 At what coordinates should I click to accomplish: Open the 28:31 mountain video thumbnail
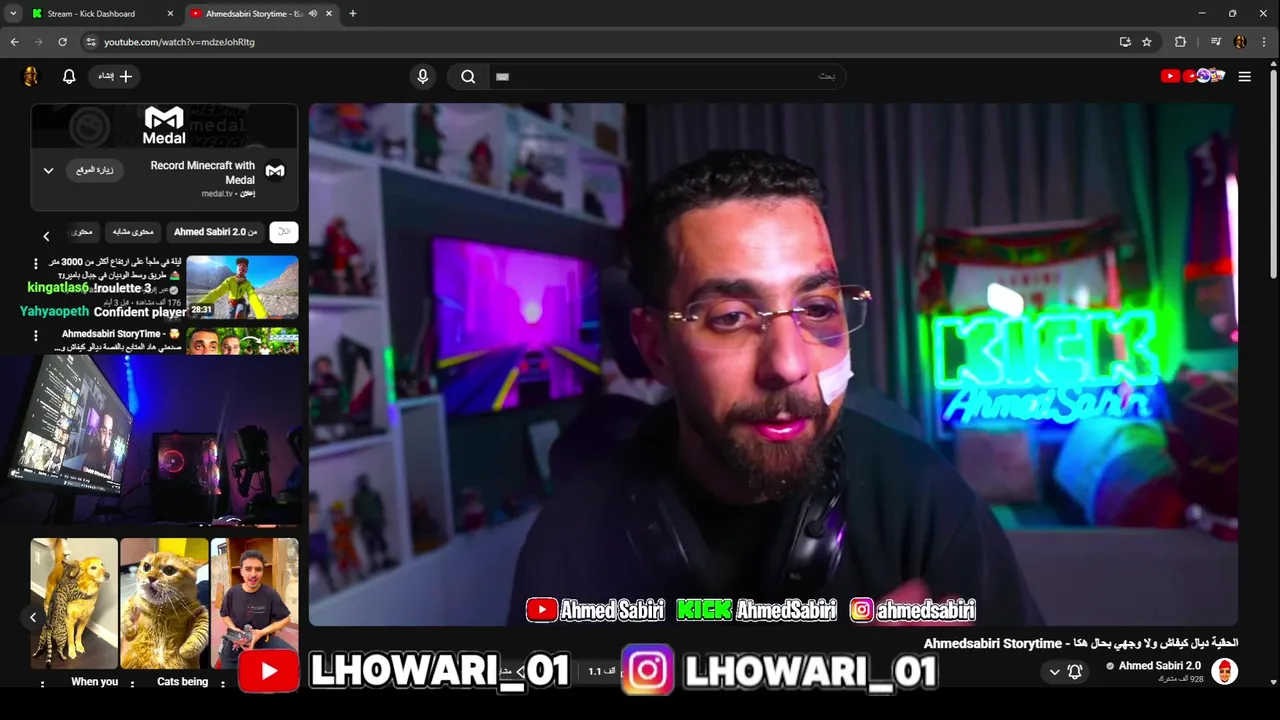point(242,287)
